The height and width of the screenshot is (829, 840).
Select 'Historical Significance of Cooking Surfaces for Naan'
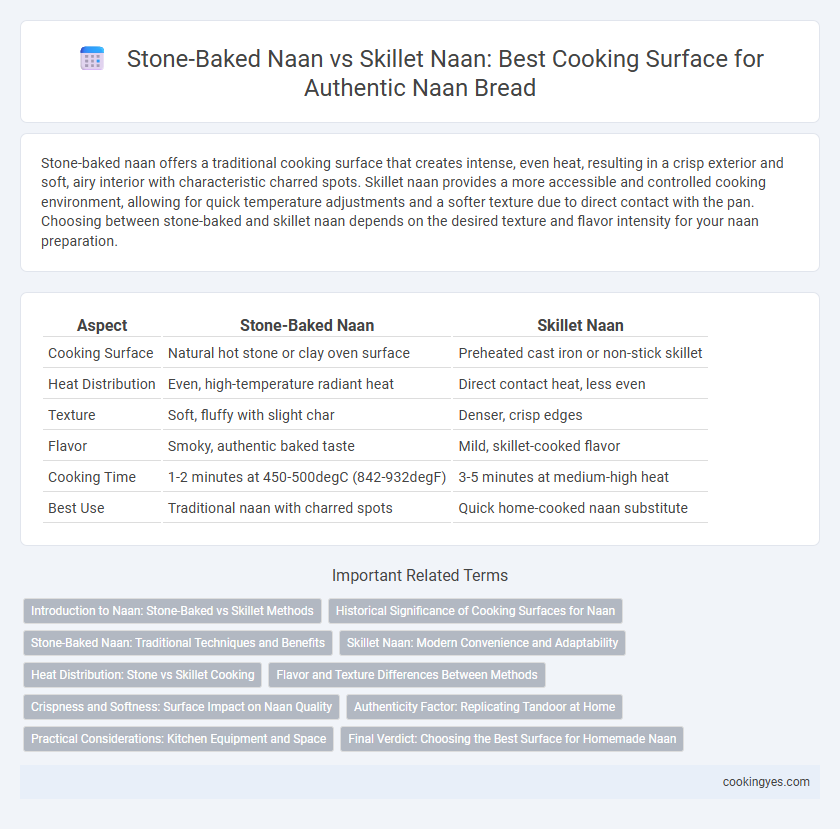(x=475, y=611)
